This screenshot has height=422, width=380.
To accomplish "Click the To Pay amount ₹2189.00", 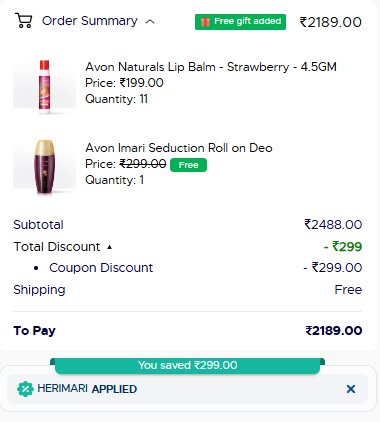I will click(334, 331).
